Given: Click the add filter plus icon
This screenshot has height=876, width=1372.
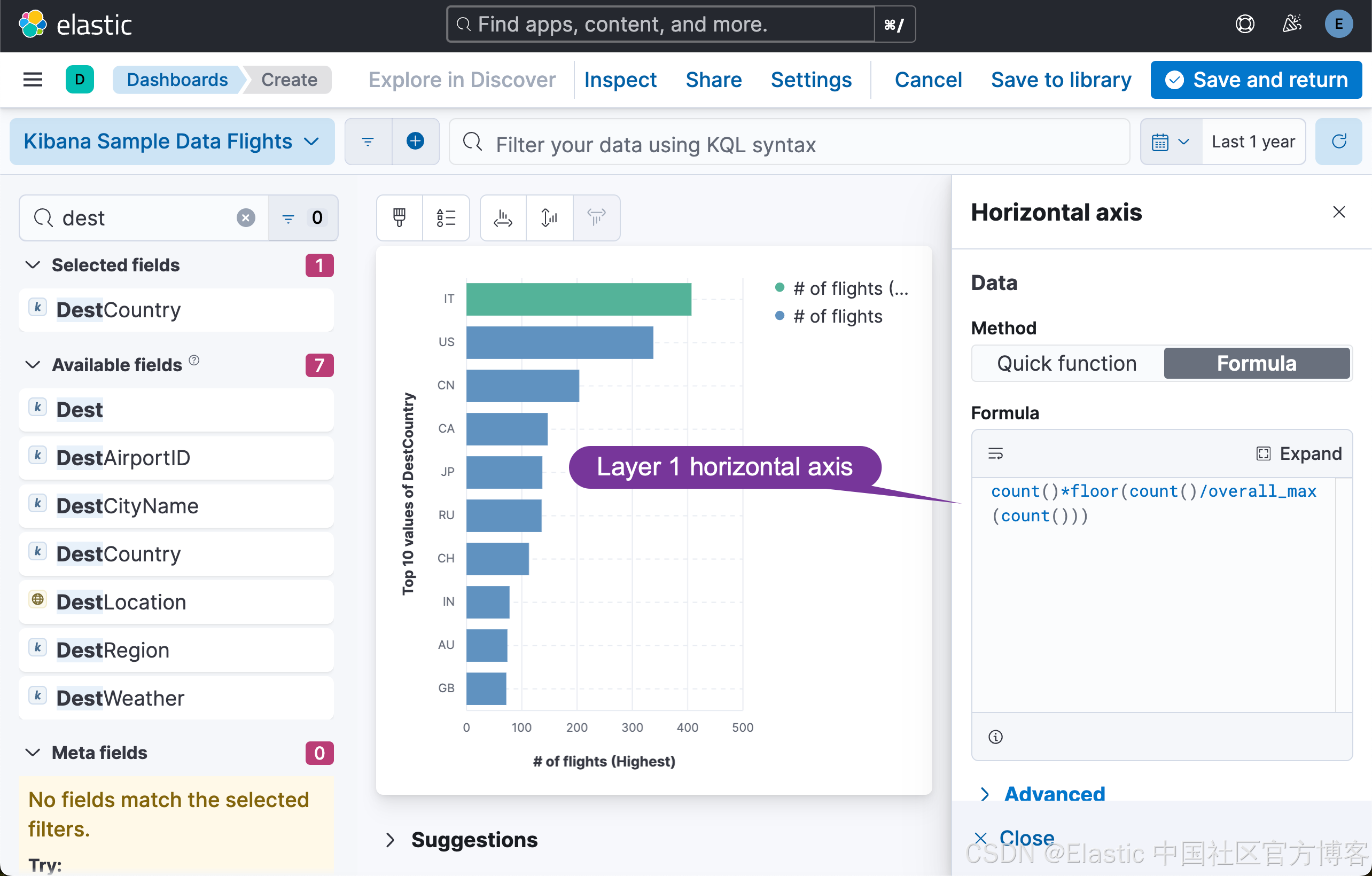Looking at the screenshot, I should click(415, 141).
